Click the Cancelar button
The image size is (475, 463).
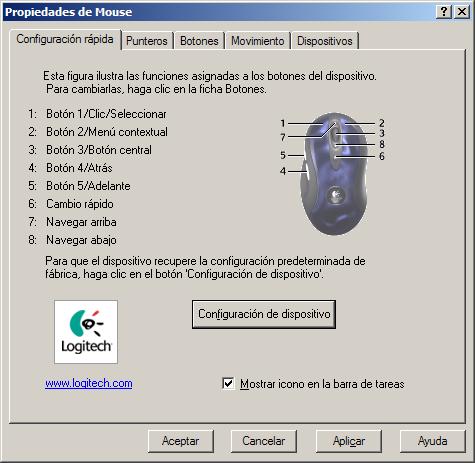pos(263,441)
